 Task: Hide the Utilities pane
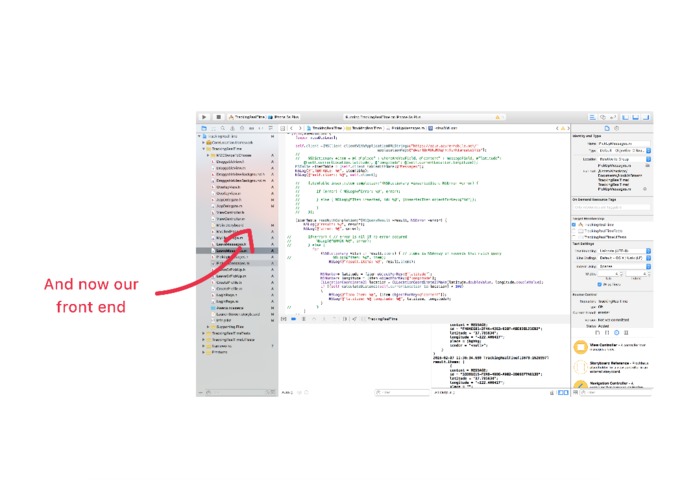click(x=646, y=117)
